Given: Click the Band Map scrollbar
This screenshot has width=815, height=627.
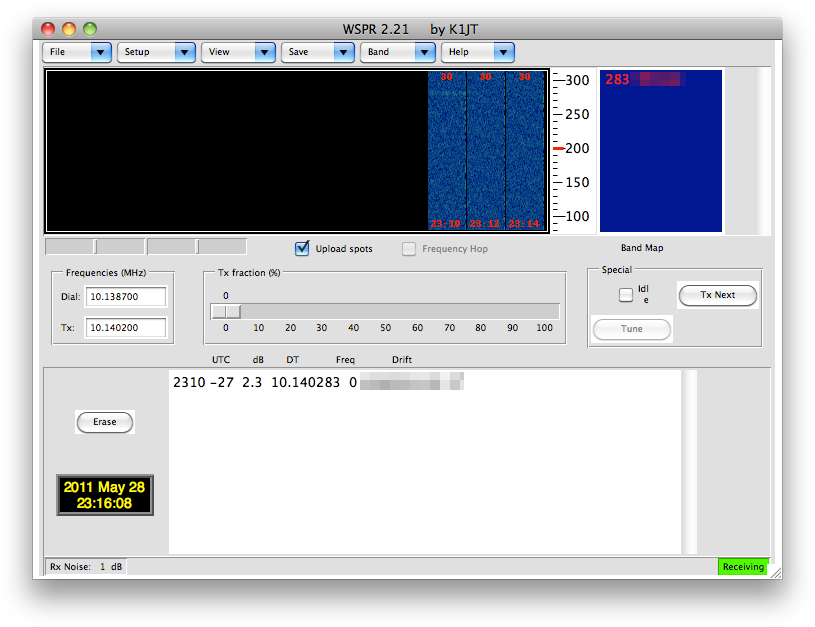Looking at the screenshot, I should tap(763, 151).
